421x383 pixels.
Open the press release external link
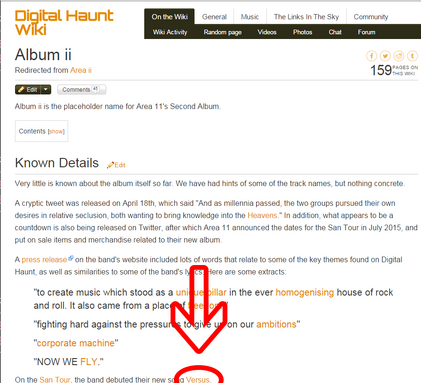click(44, 259)
